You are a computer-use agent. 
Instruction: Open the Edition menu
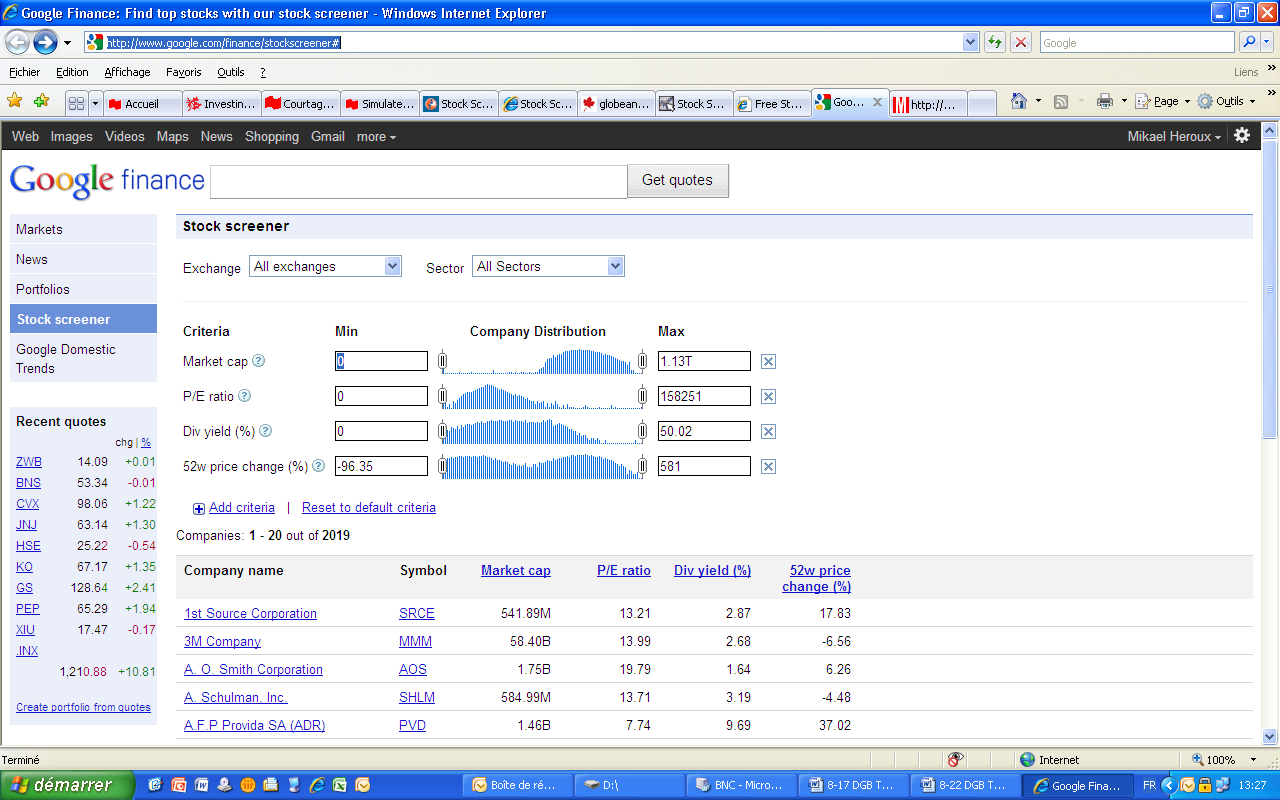coord(72,72)
